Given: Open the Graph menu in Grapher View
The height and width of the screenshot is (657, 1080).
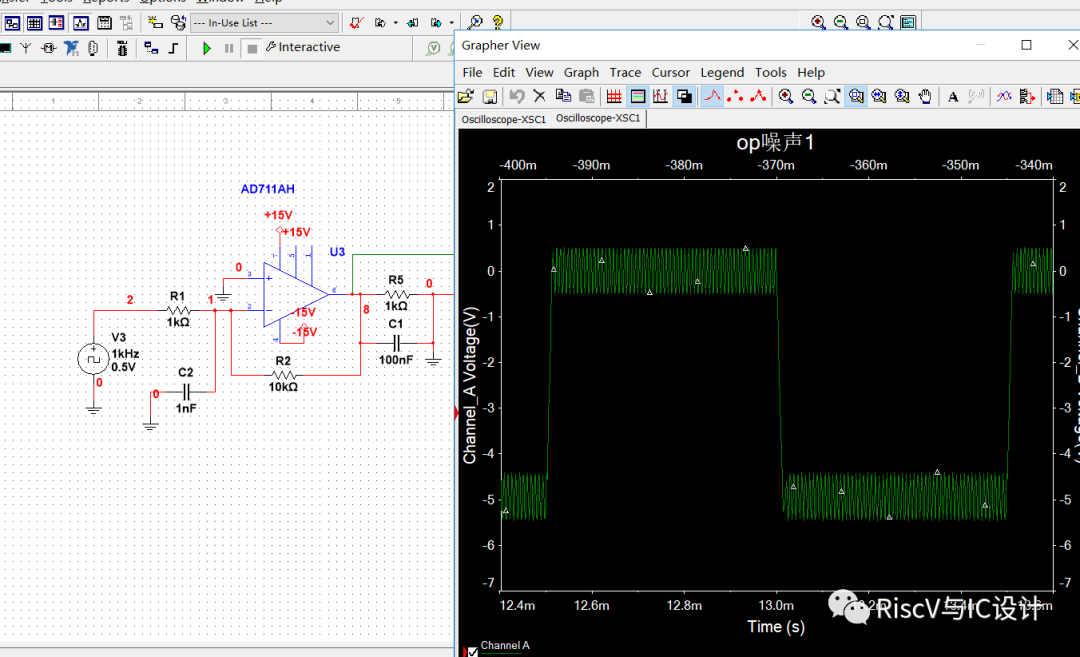Looking at the screenshot, I should point(581,72).
